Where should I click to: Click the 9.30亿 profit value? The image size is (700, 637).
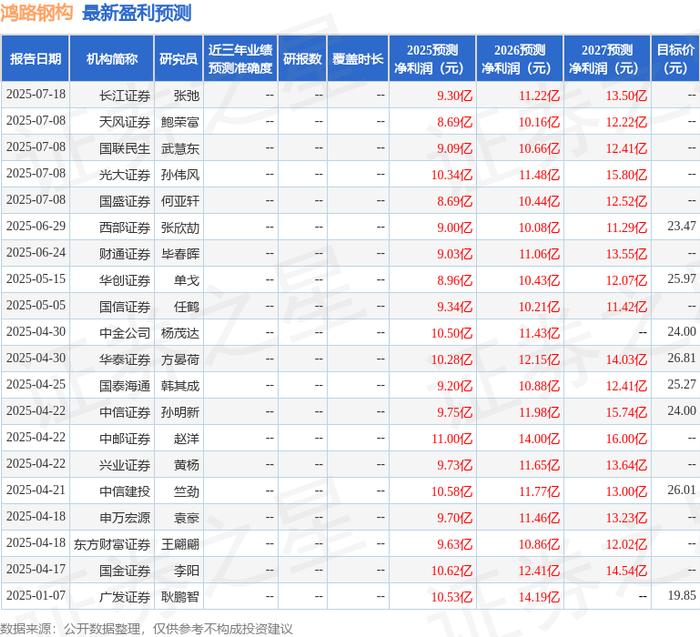(454, 96)
